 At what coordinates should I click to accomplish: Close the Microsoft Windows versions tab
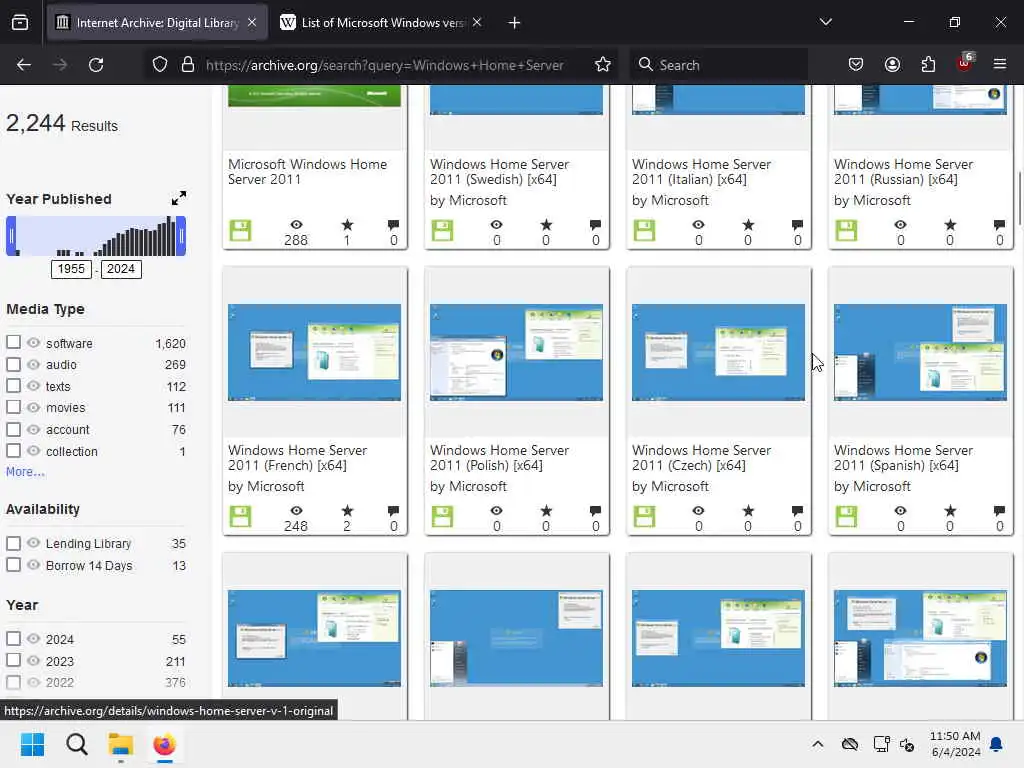[477, 22]
